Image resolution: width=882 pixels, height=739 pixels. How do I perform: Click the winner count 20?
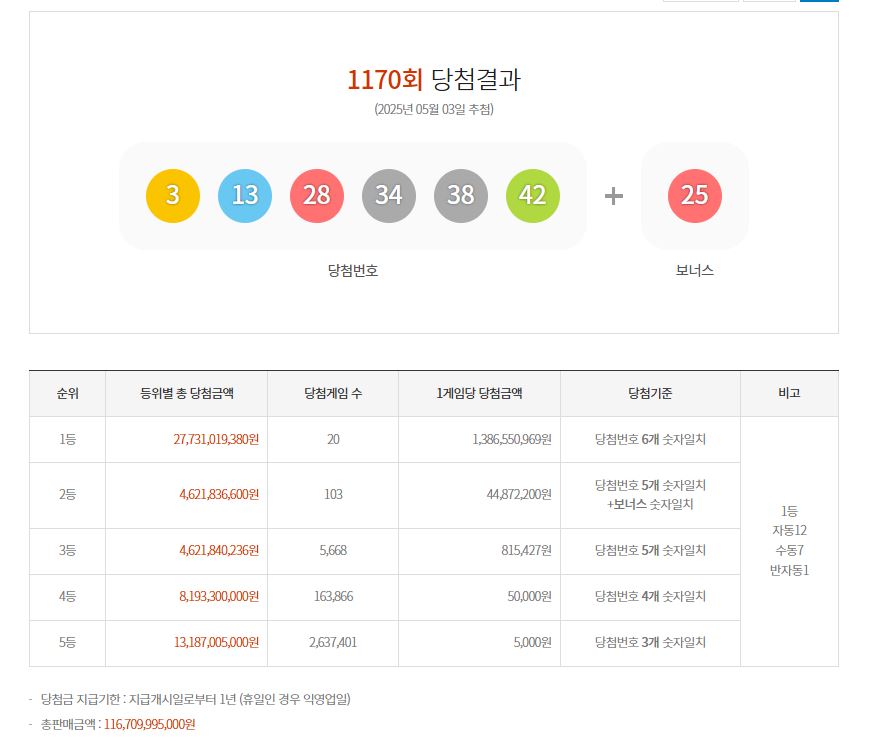(x=333, y=439)
